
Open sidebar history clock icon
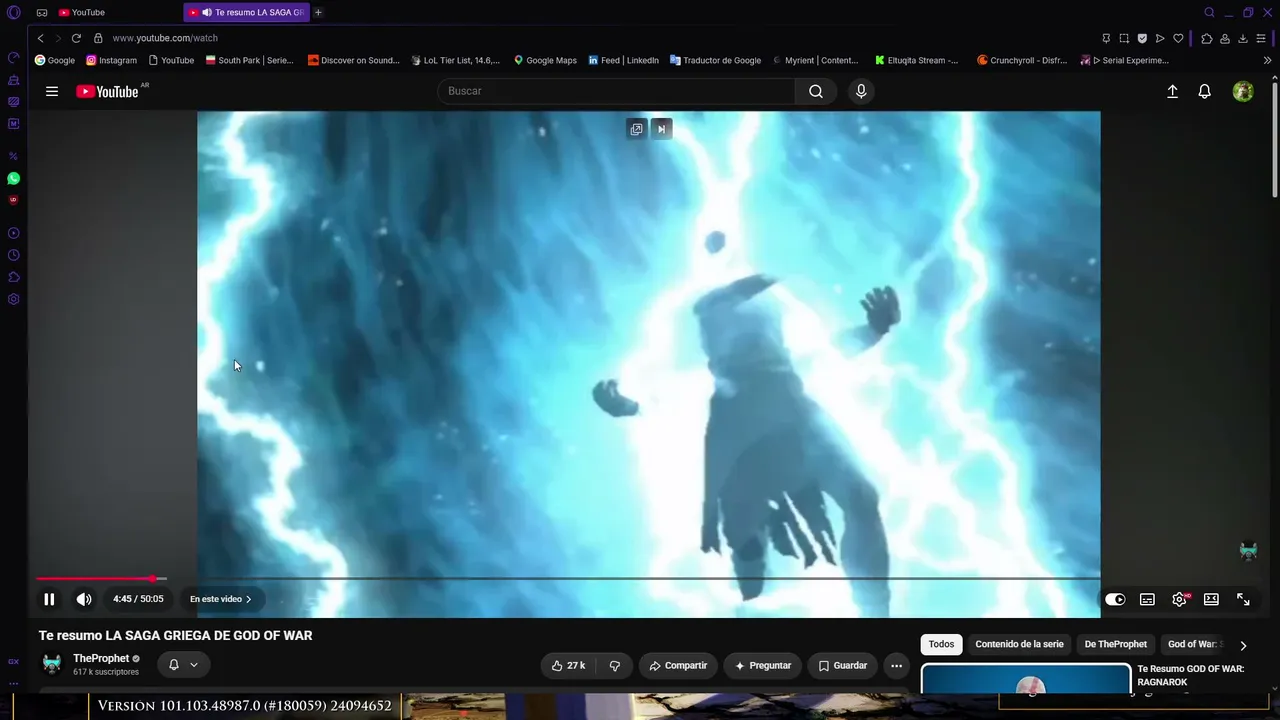pyautogui.click(x=13, y=255)
